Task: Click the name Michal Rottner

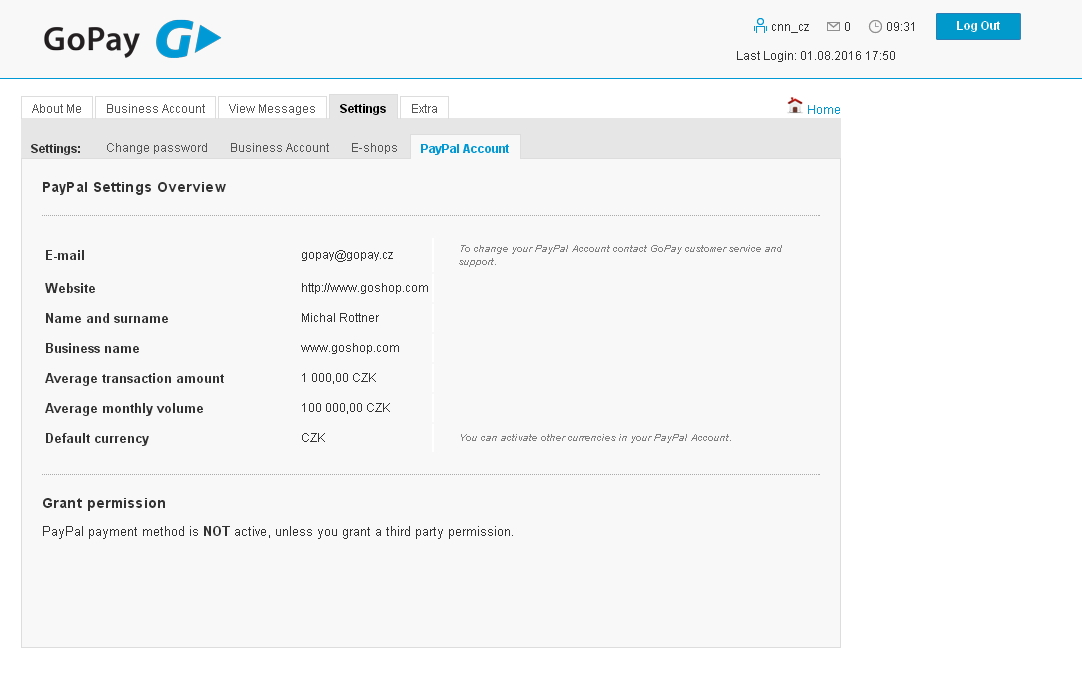Action: [x=340, y=317]
